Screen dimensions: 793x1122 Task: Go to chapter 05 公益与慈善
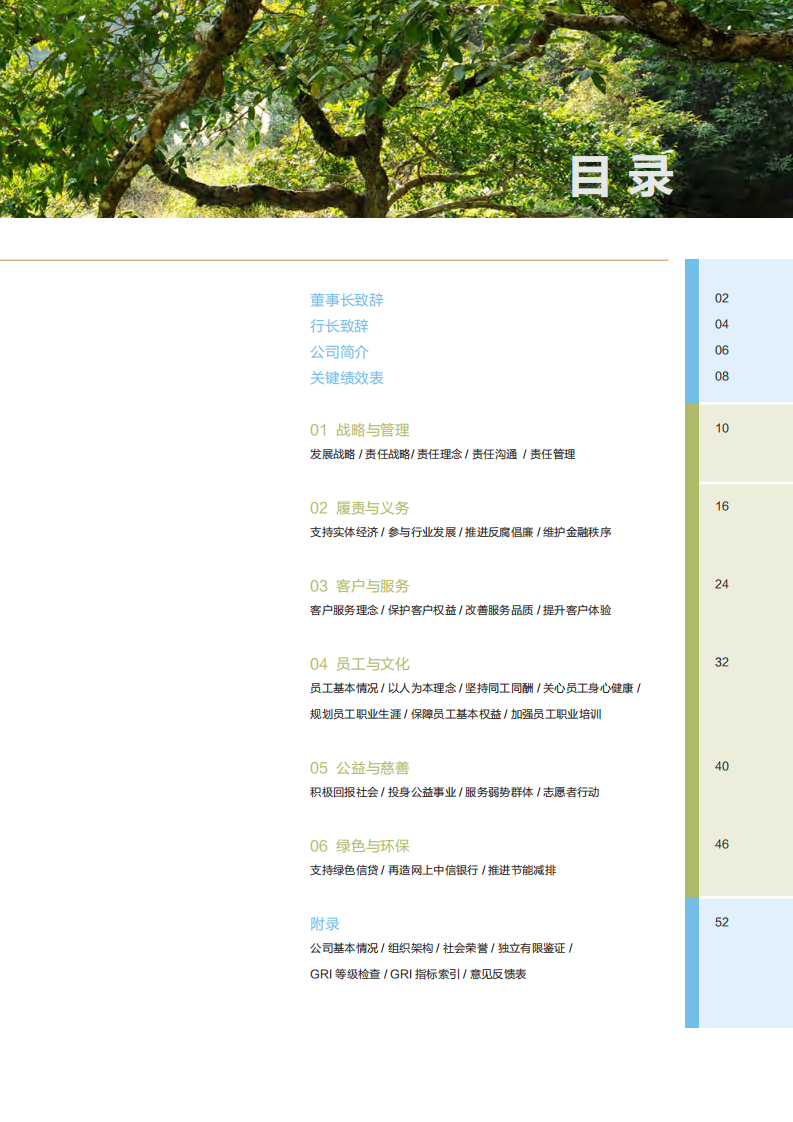359,768
